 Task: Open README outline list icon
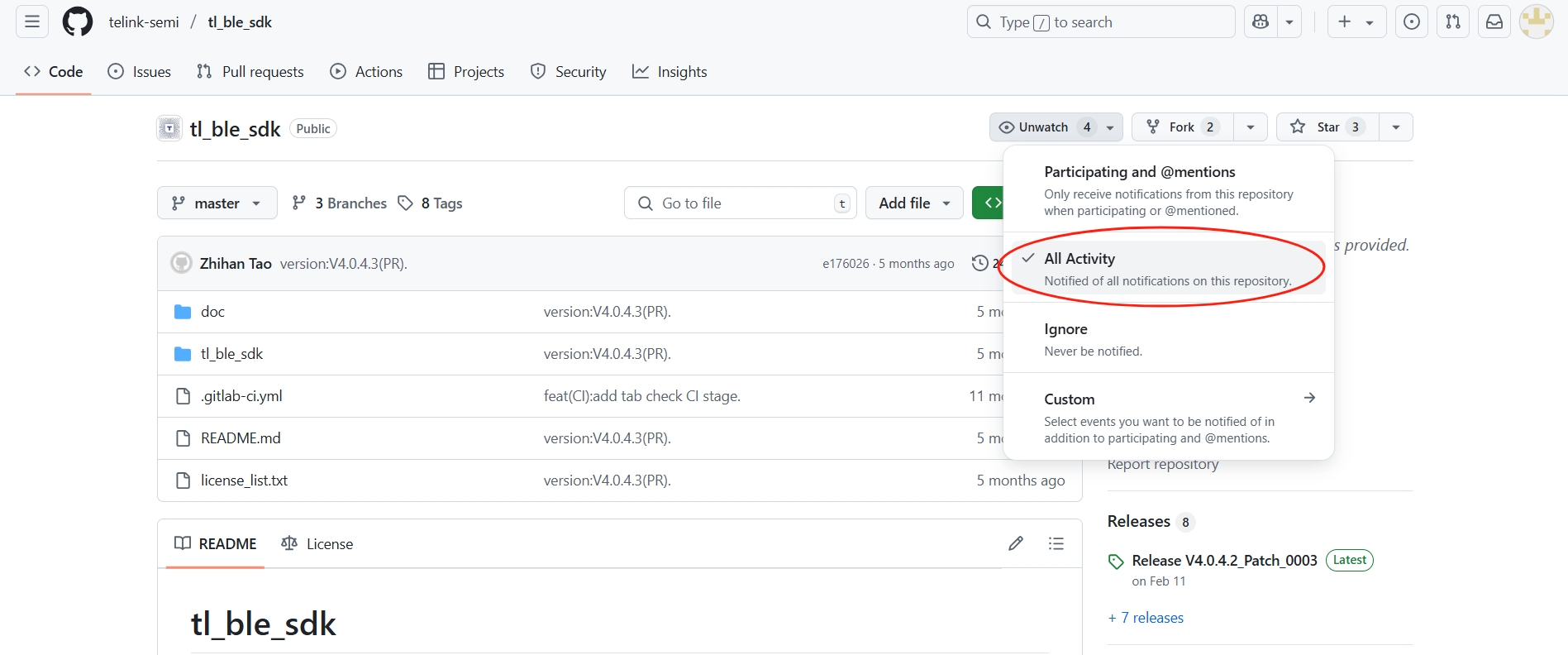1056,543
